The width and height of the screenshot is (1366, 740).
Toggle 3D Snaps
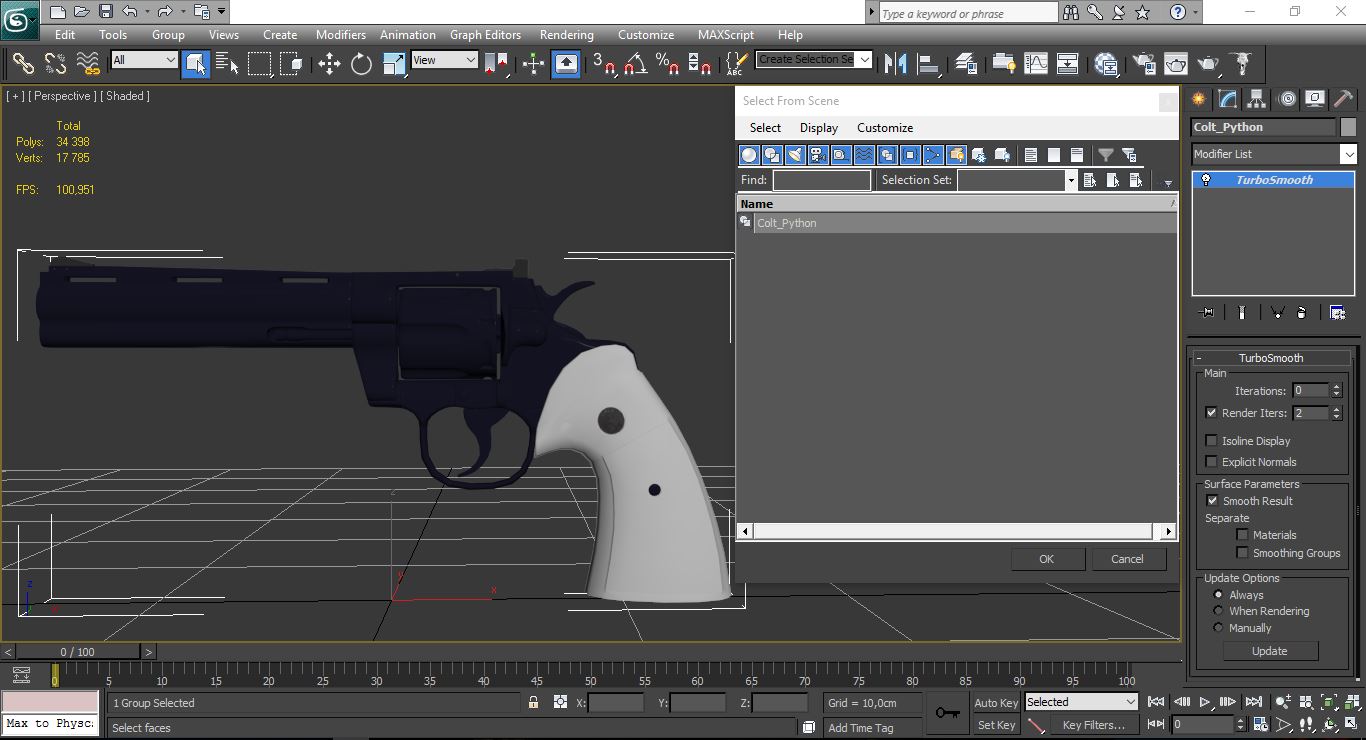[x=604, y=64]
